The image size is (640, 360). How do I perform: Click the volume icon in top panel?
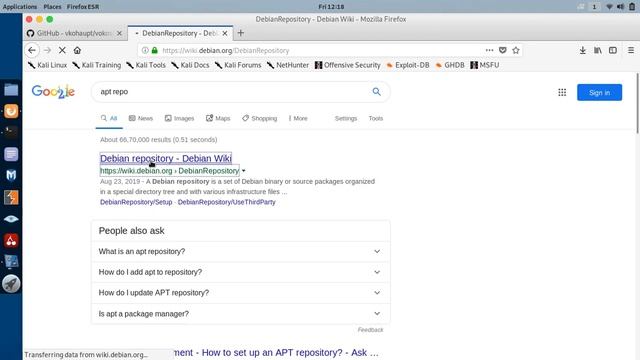point(620,7)
